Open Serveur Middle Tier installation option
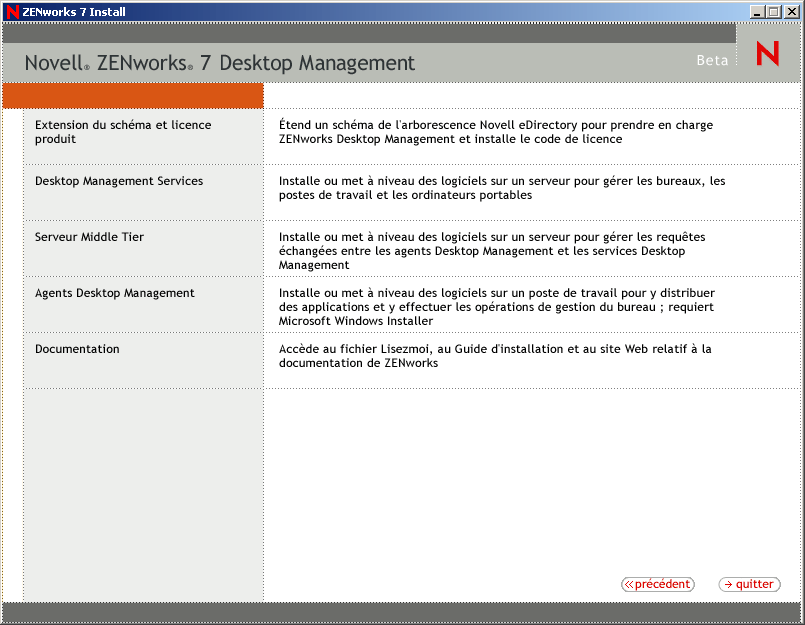Viewport: 805px width, 625px height. tap(88, 236)
